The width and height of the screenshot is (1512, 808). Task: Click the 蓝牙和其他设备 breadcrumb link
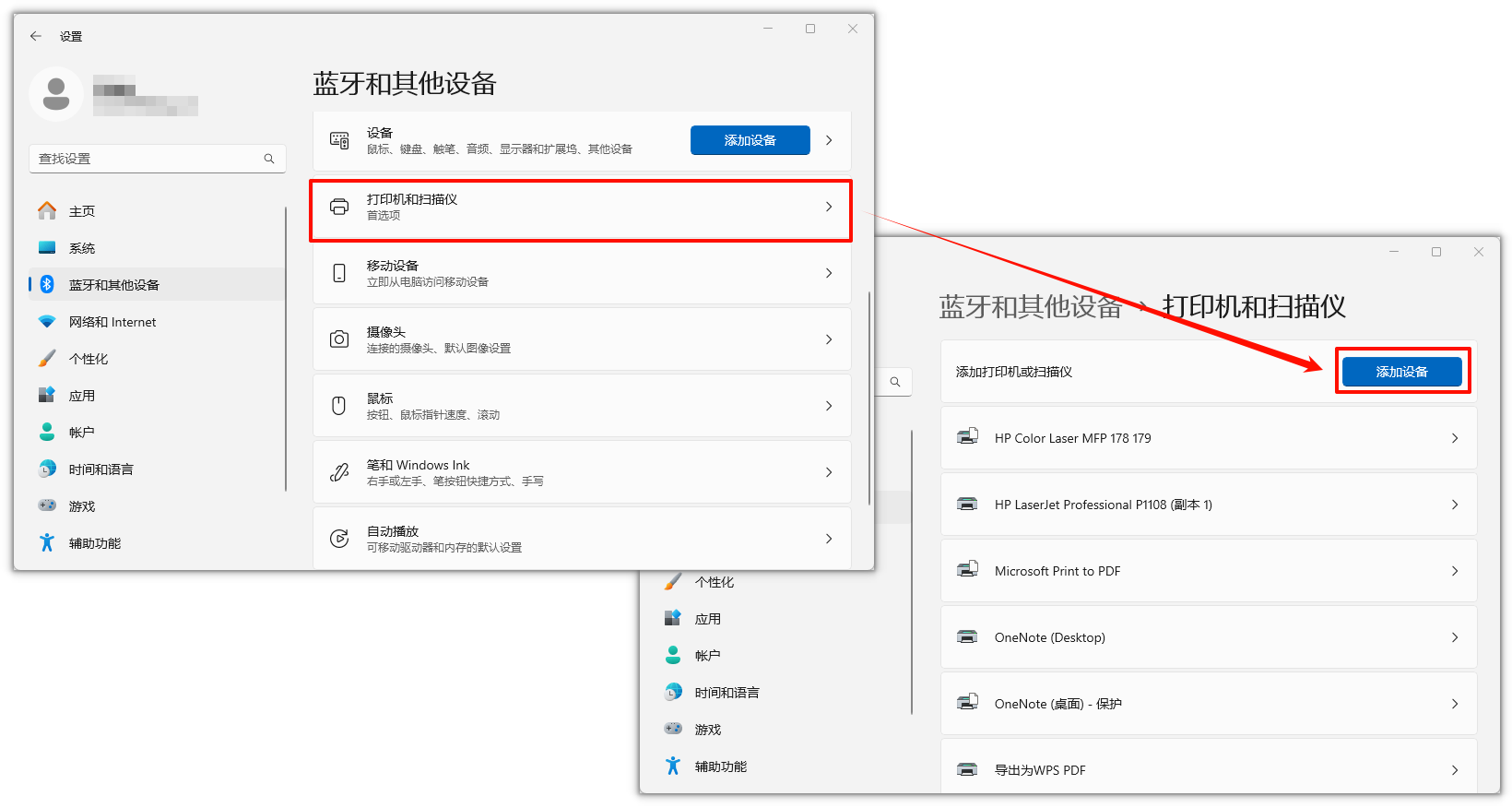coord(1030,307)
